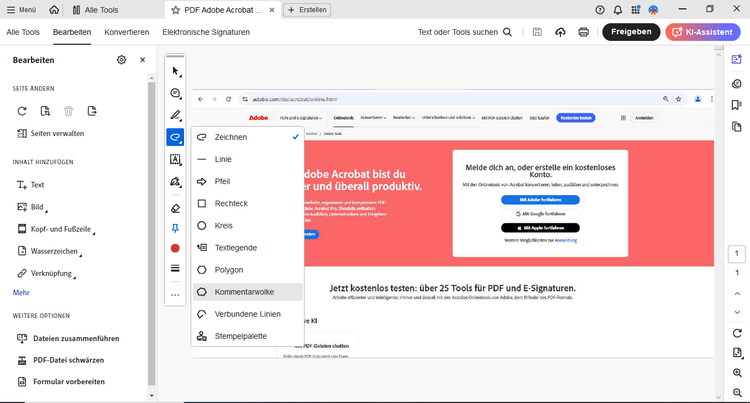The width and height of the screenshot is (750, 403).
Task: Zoom in with the plus magnifier
Action: coord(737,373)
